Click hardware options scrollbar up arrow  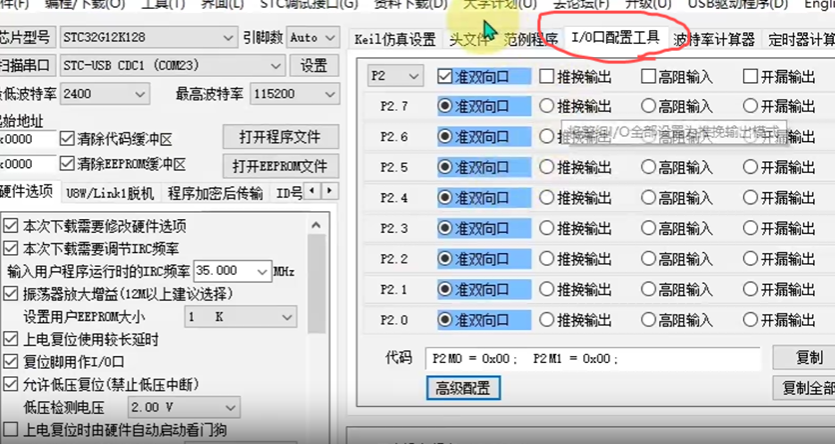(316, 225)
